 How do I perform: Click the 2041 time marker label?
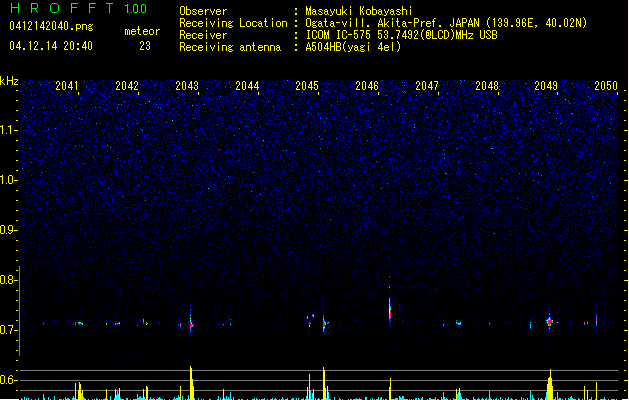[67, 85]
